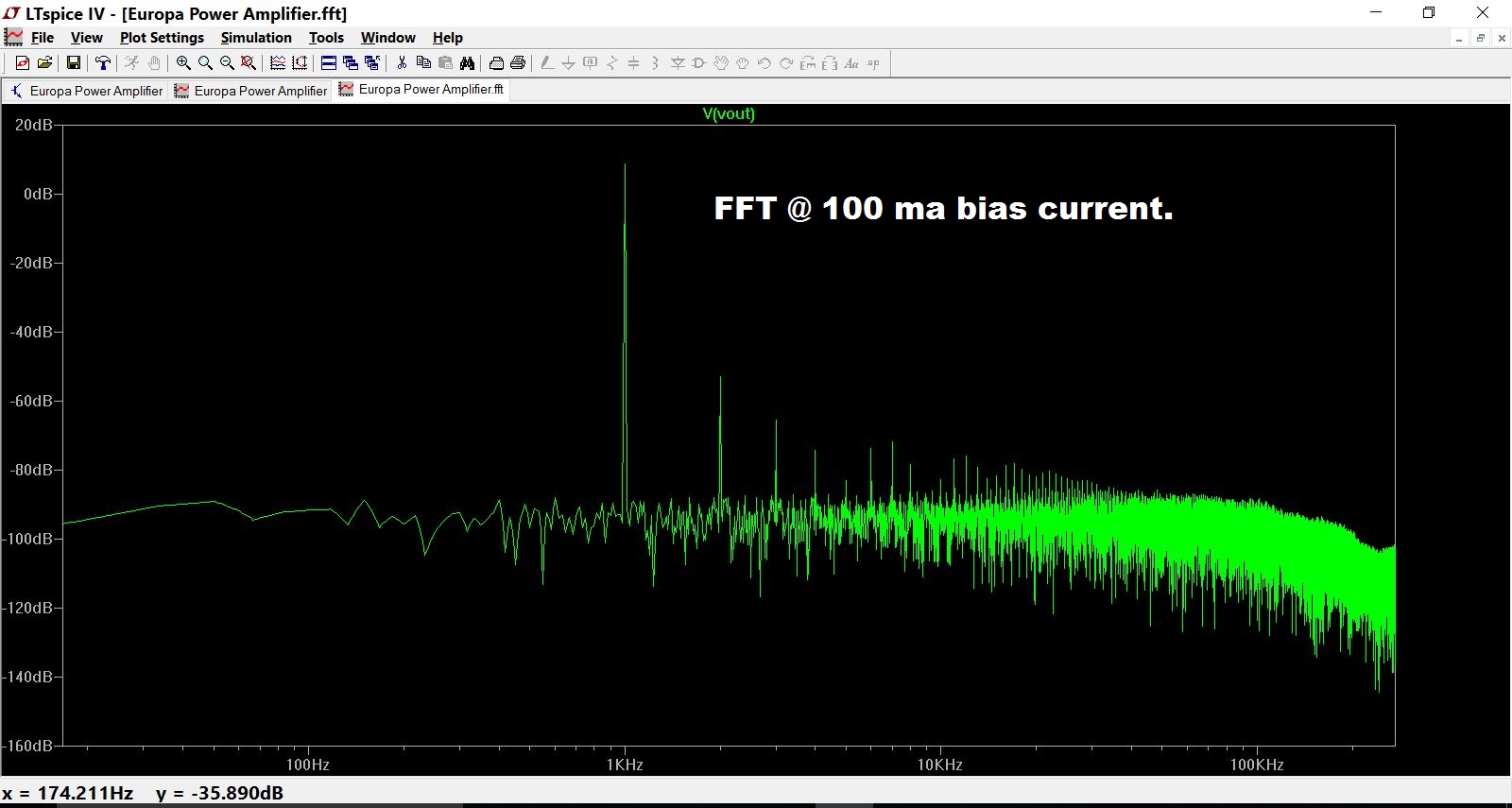Click the Undo arrow icon

click(x=765, y=63)
